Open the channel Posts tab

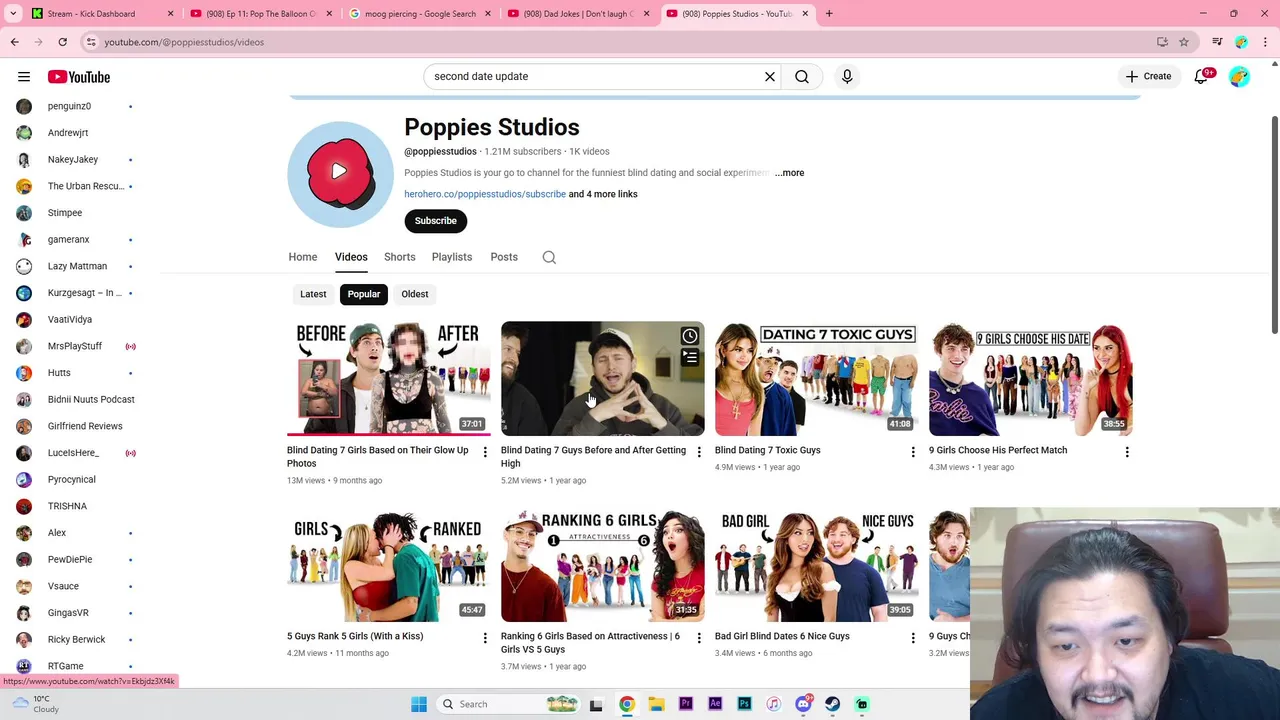[504, 257]
